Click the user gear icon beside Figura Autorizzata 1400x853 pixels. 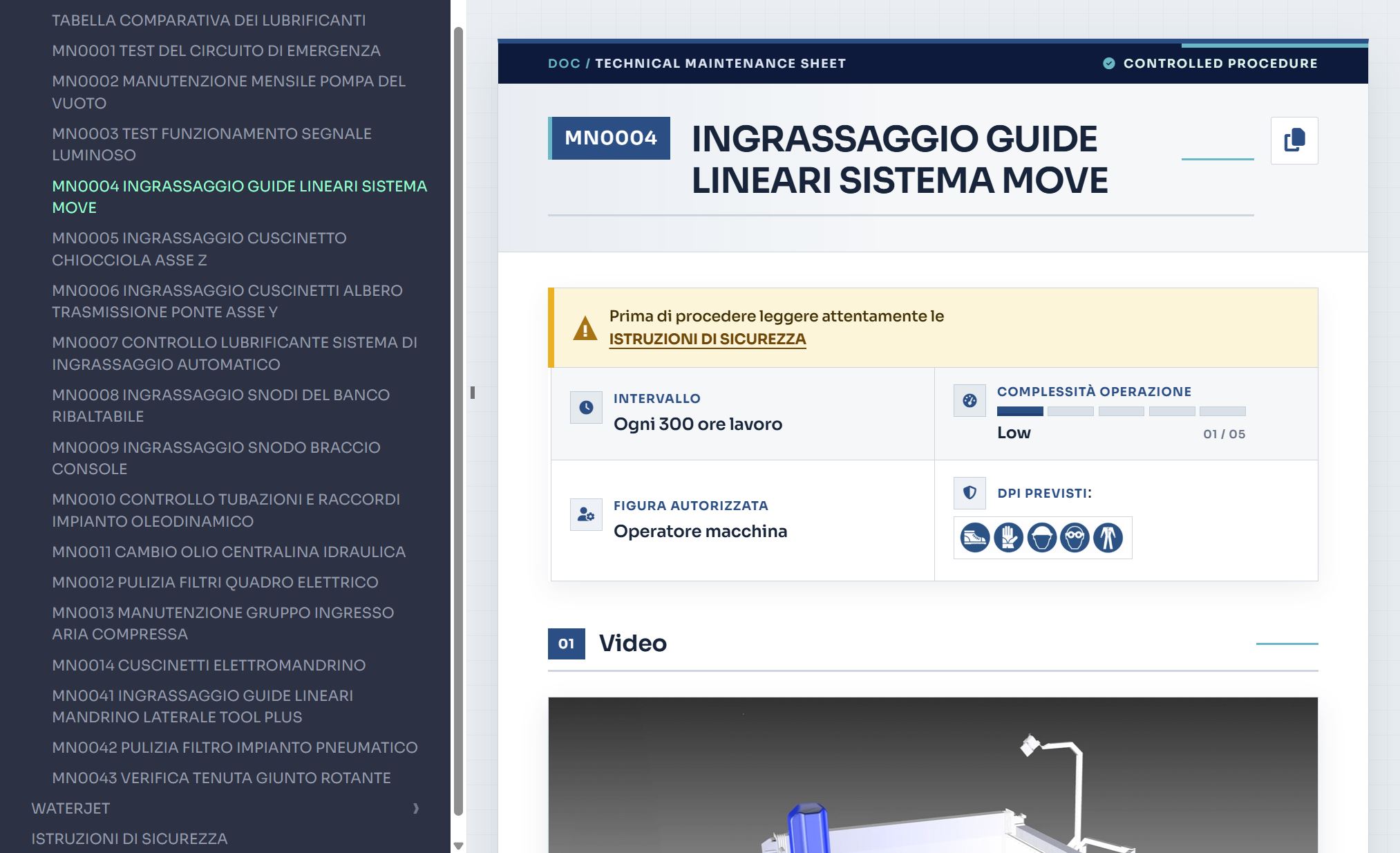coord(586,514)
